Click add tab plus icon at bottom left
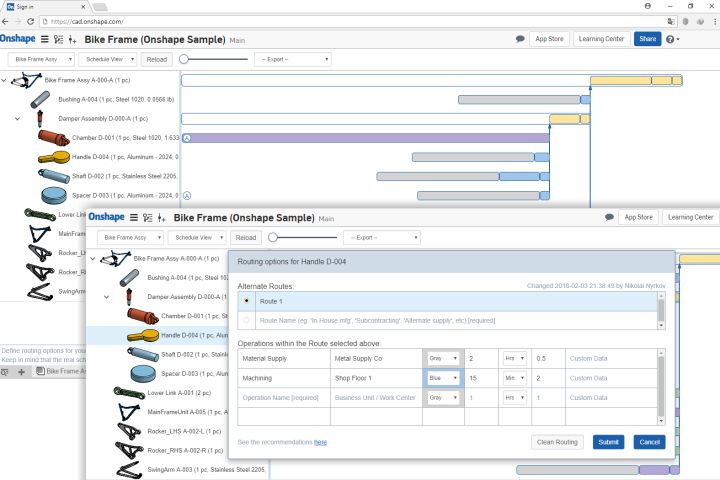The image size is (720, 480). (21, 372)
